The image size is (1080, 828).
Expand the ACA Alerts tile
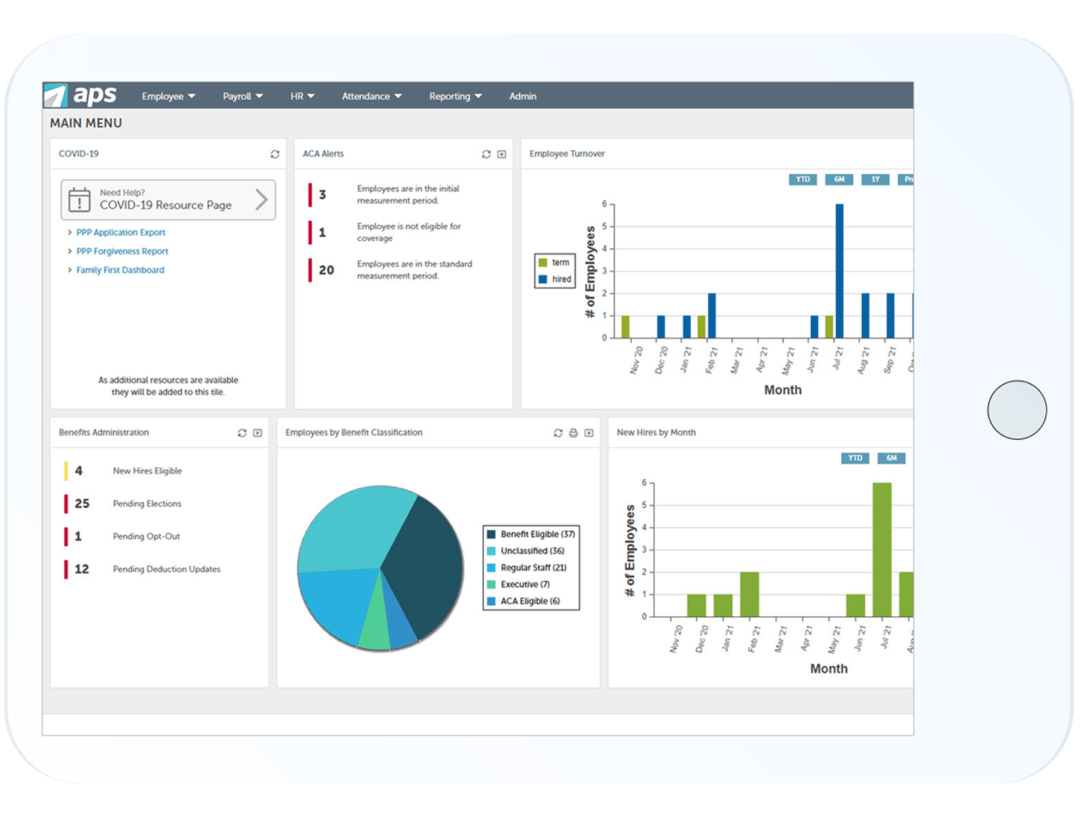(x=501, y=154)
